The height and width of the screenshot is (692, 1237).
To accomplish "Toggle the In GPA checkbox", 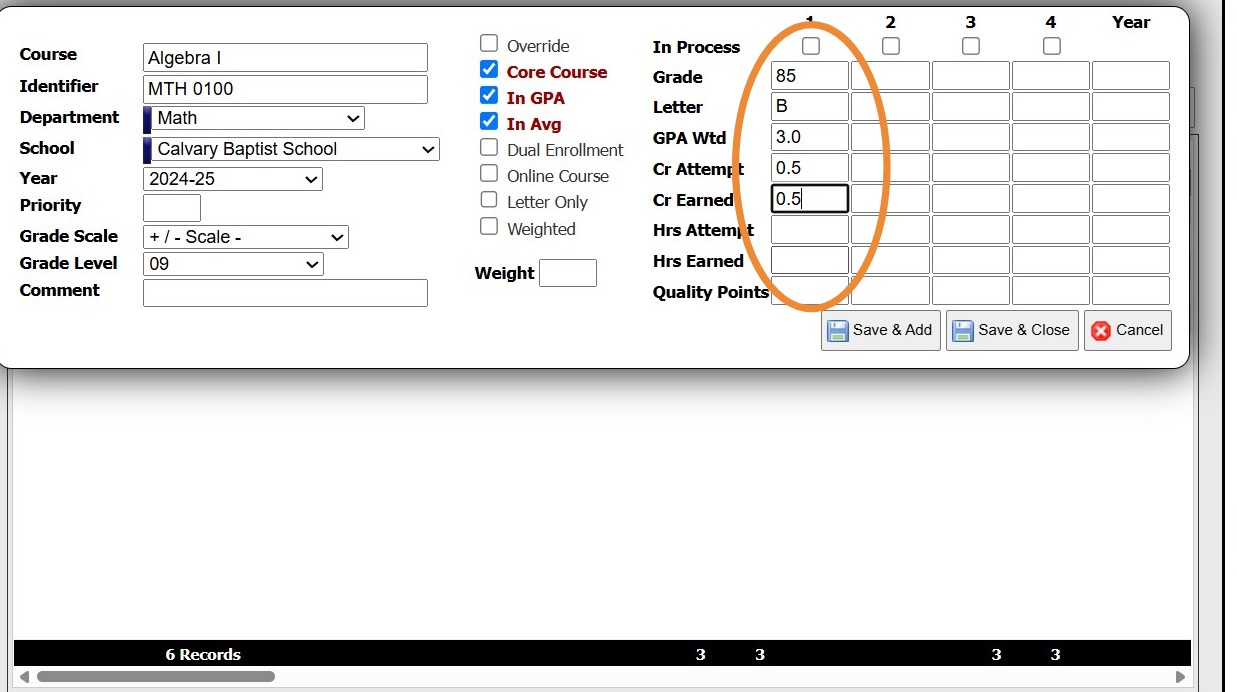I will (x=489, y=95).
